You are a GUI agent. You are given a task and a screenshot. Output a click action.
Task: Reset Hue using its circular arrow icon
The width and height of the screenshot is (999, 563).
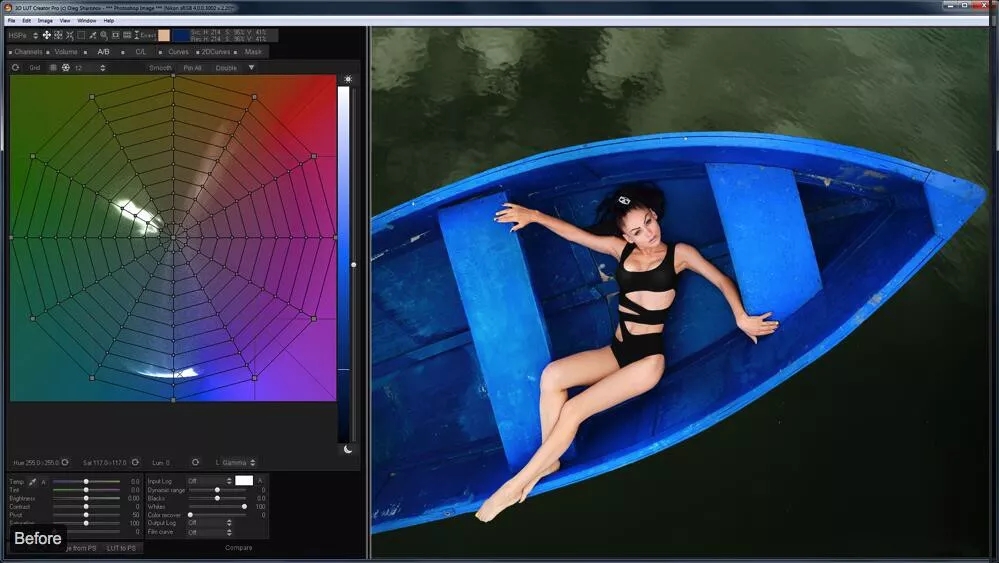point(65,462)
